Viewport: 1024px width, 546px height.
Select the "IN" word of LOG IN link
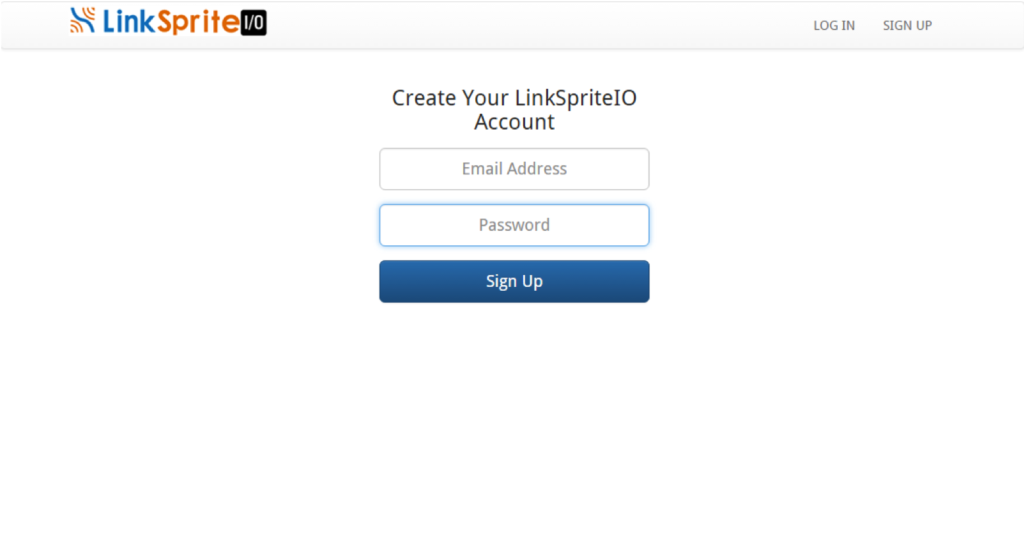click(848, 25)
